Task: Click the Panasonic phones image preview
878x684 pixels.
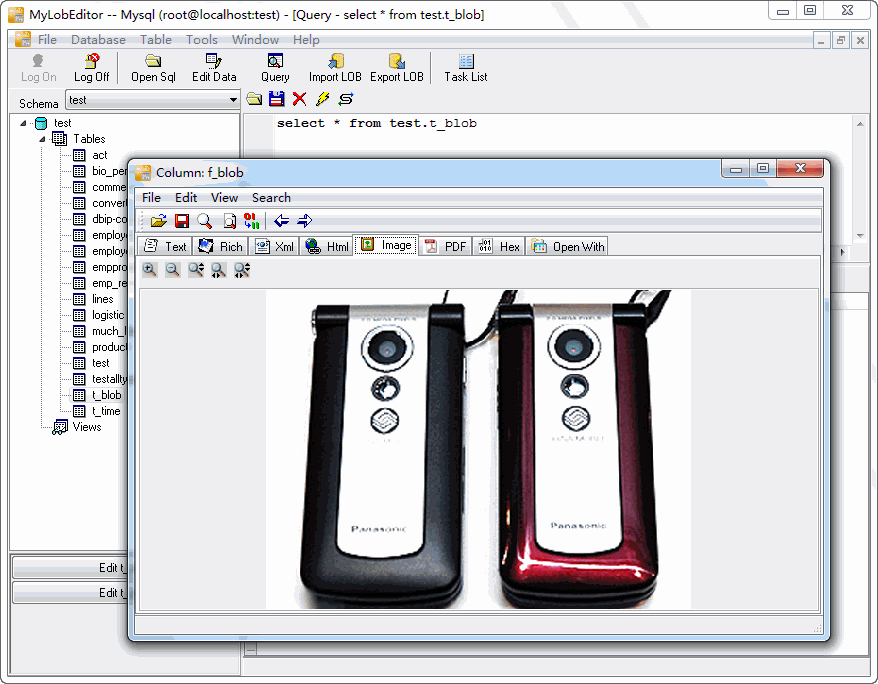Action: click(x=478, y=449)
